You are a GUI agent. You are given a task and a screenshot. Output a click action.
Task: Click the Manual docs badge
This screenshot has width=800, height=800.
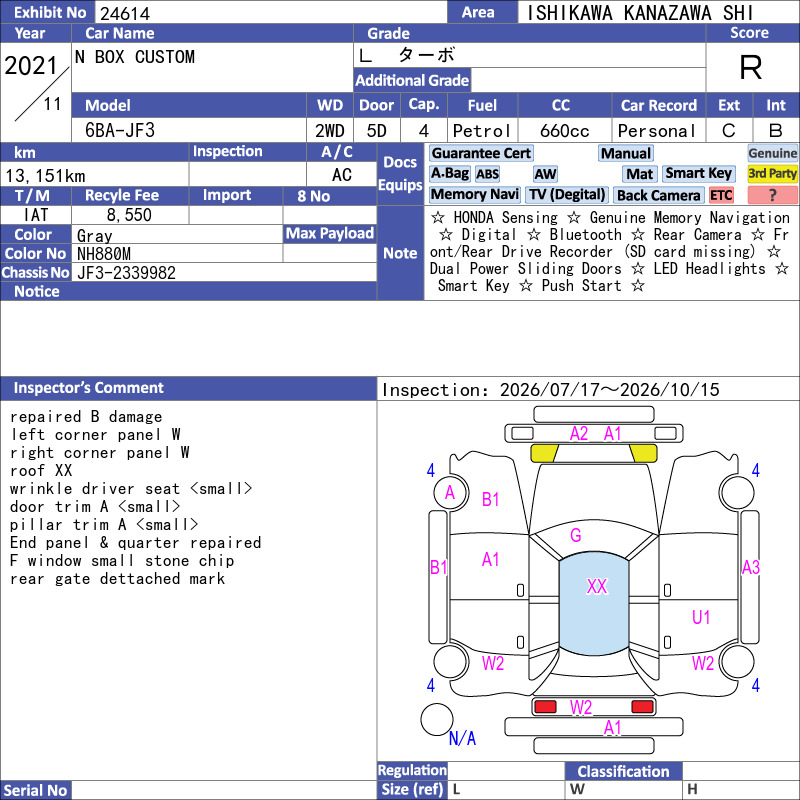click(x=626, y=153)
